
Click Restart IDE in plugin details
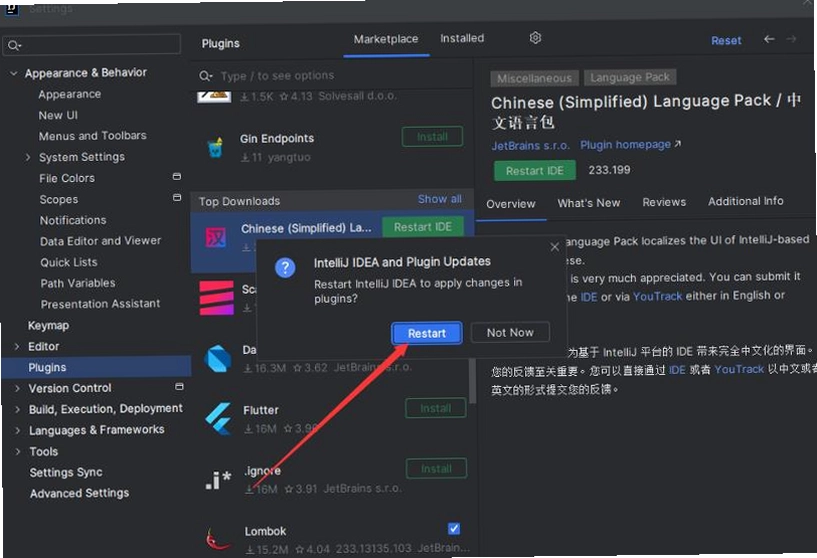tap(535, 171)
